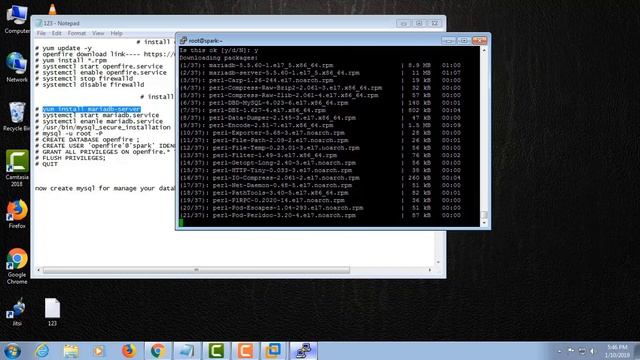Click the Notepad horizontal scrollbar thumb

(196, 270)
